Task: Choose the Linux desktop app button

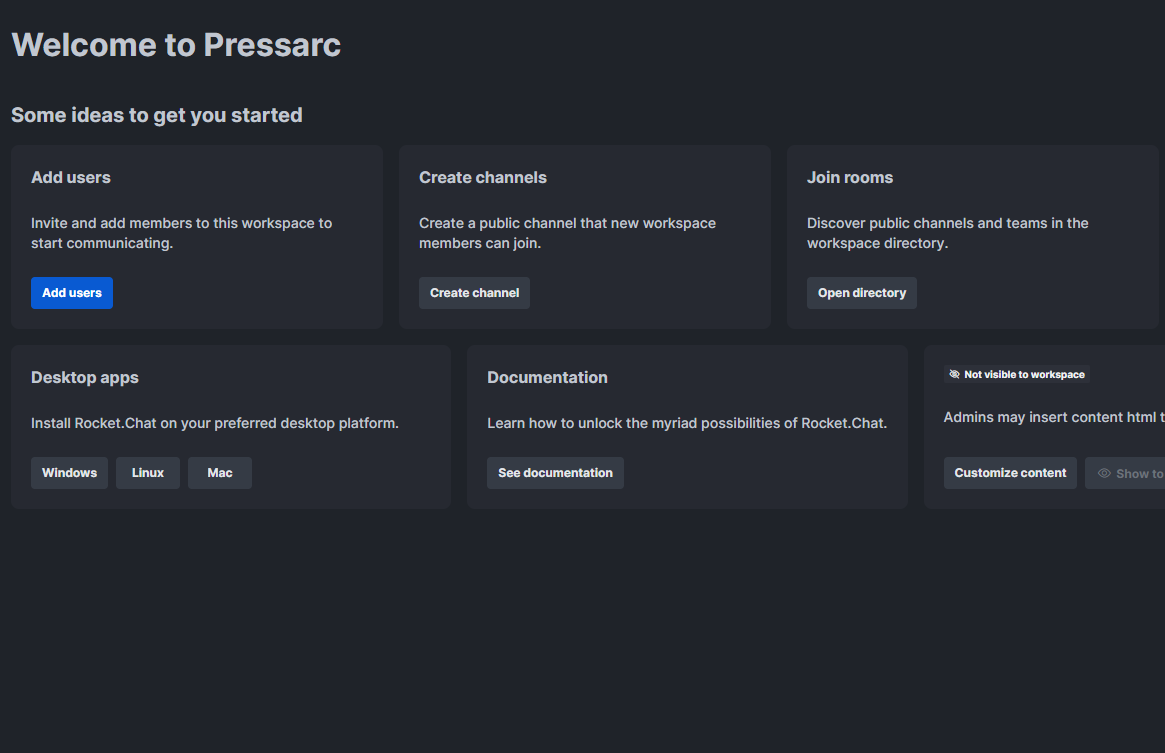Action: [x=148, y=473]
